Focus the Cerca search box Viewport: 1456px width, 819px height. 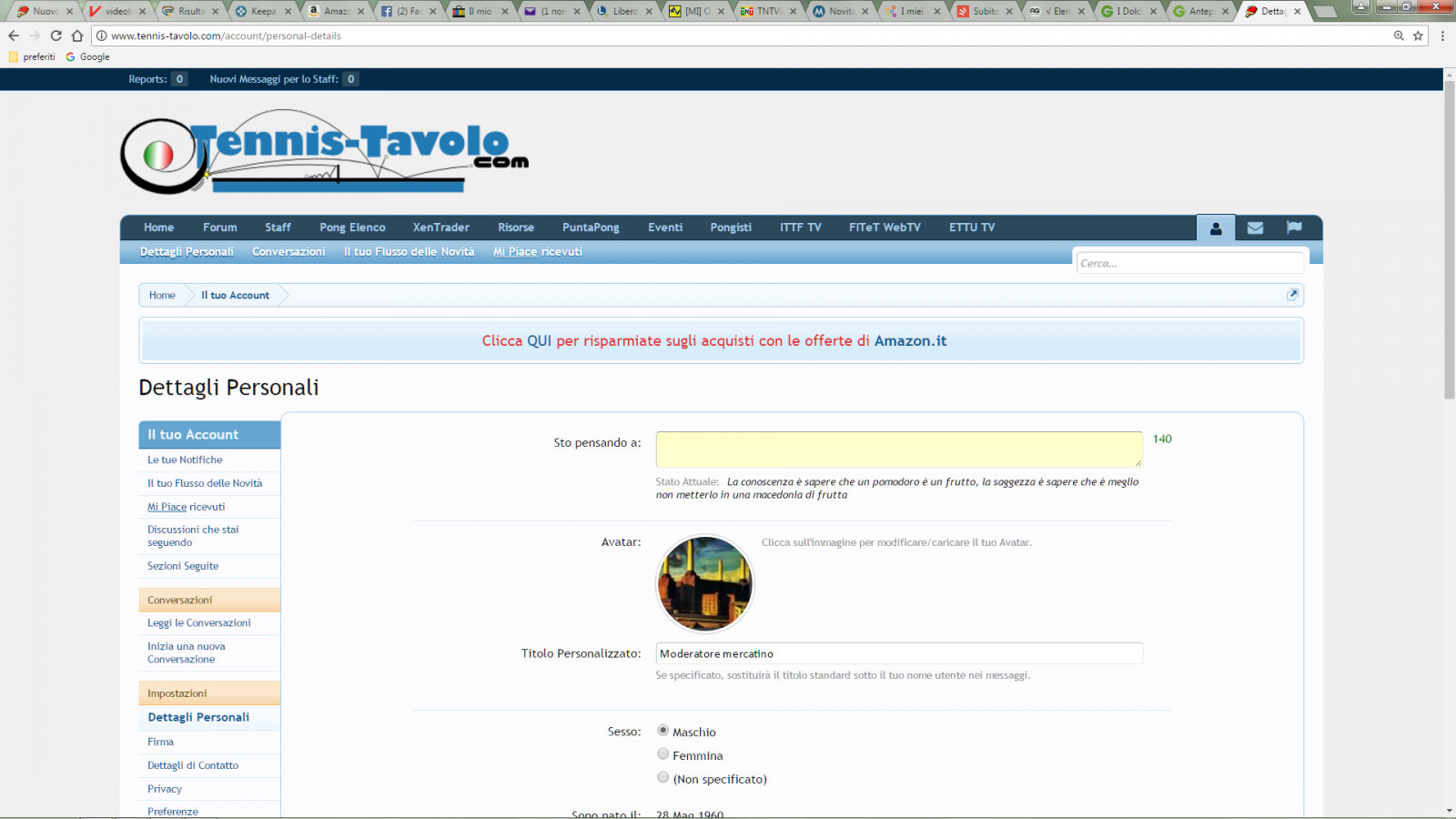click(1189, 263)
